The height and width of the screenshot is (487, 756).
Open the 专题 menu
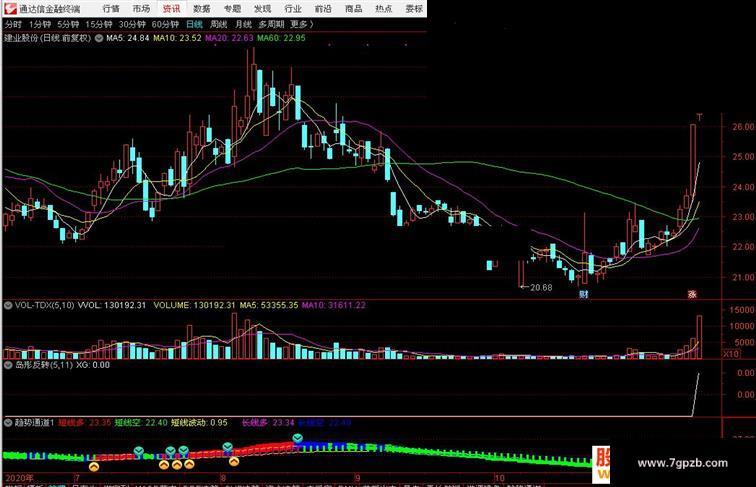click(232, 9)
